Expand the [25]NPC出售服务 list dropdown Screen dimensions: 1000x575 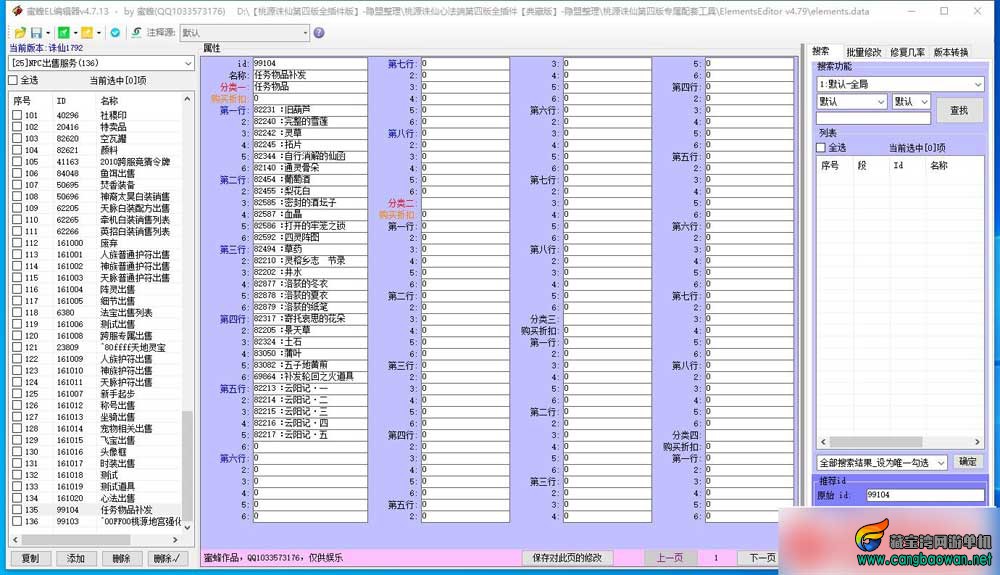click(x=188, y=63)
